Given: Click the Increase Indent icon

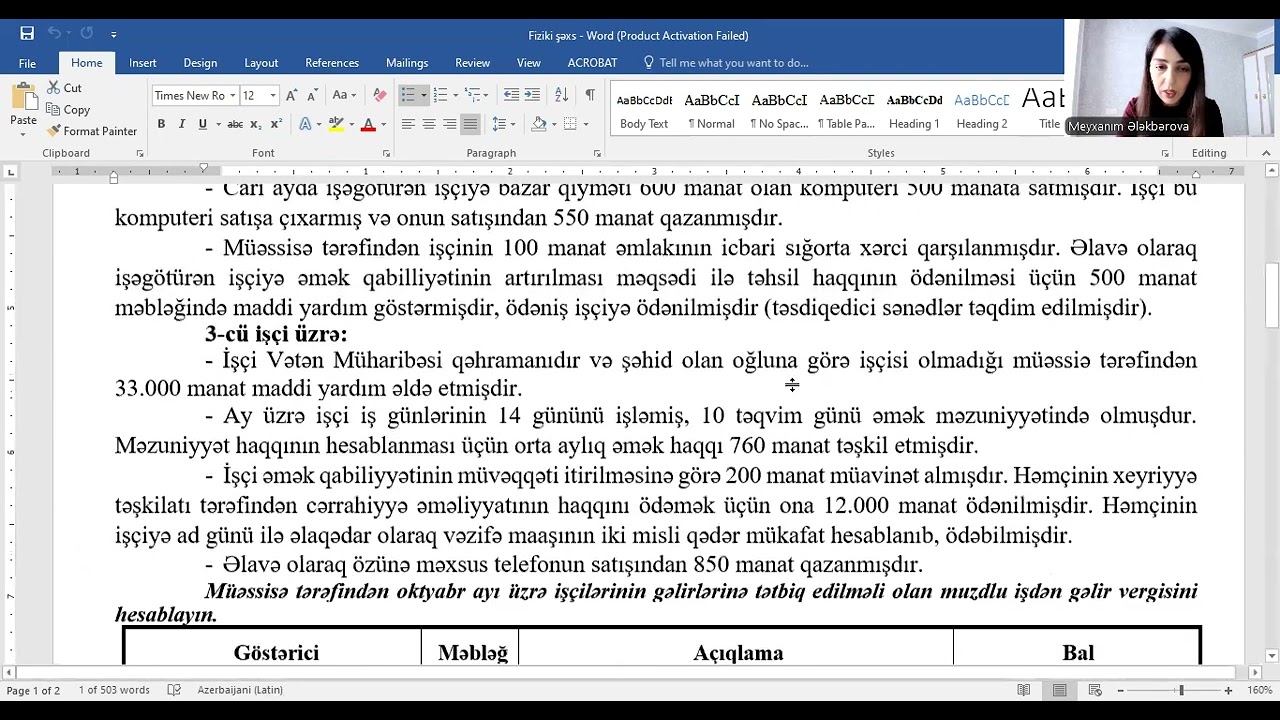Looking at the screenshot, I should (x=532, y=95).
